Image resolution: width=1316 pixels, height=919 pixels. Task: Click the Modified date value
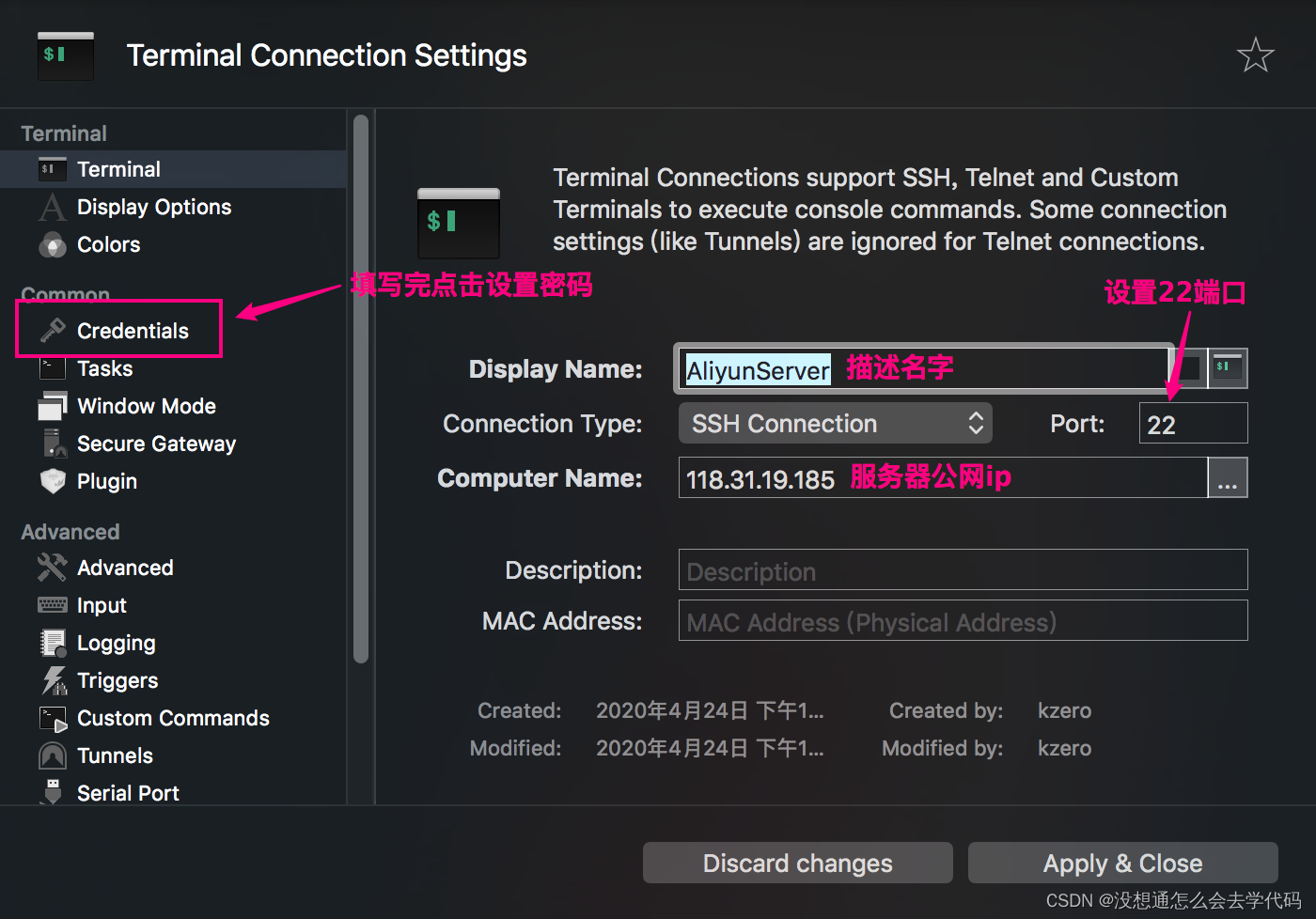[x=710, y=748]
